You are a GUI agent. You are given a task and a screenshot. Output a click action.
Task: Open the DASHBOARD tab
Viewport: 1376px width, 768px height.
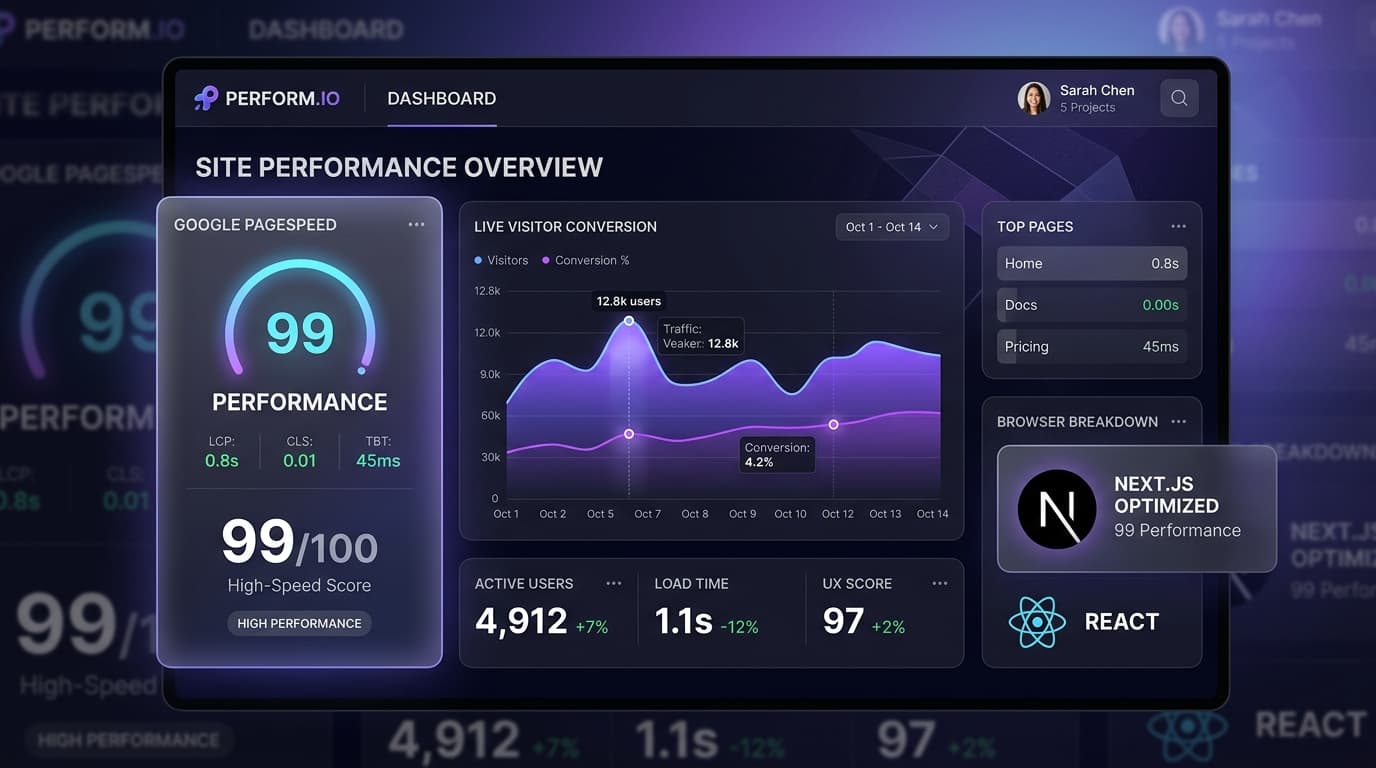pyautogui.click(x=441, y=98)
